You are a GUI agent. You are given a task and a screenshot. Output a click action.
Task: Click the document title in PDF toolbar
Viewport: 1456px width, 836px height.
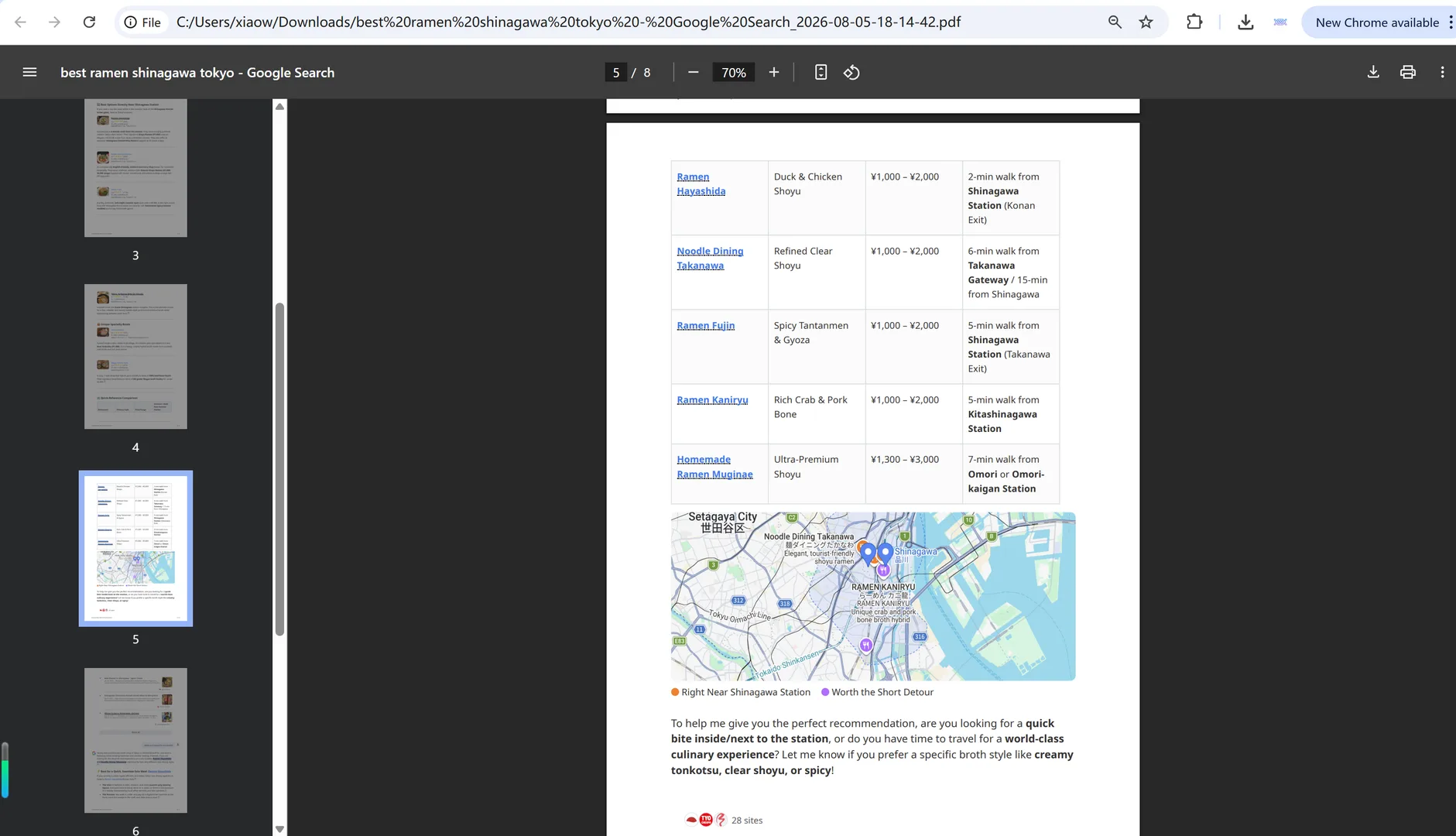coord(197,73)
